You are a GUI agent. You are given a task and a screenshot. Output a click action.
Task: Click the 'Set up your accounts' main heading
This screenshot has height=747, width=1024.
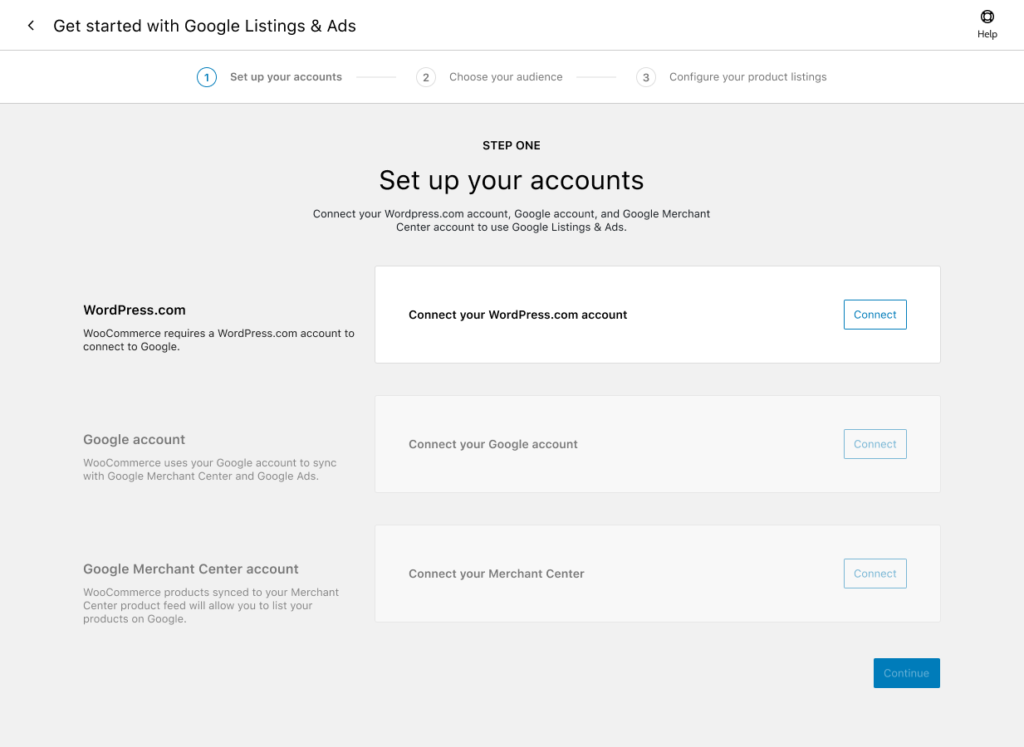pyautogui.click(x=511, y=180)
